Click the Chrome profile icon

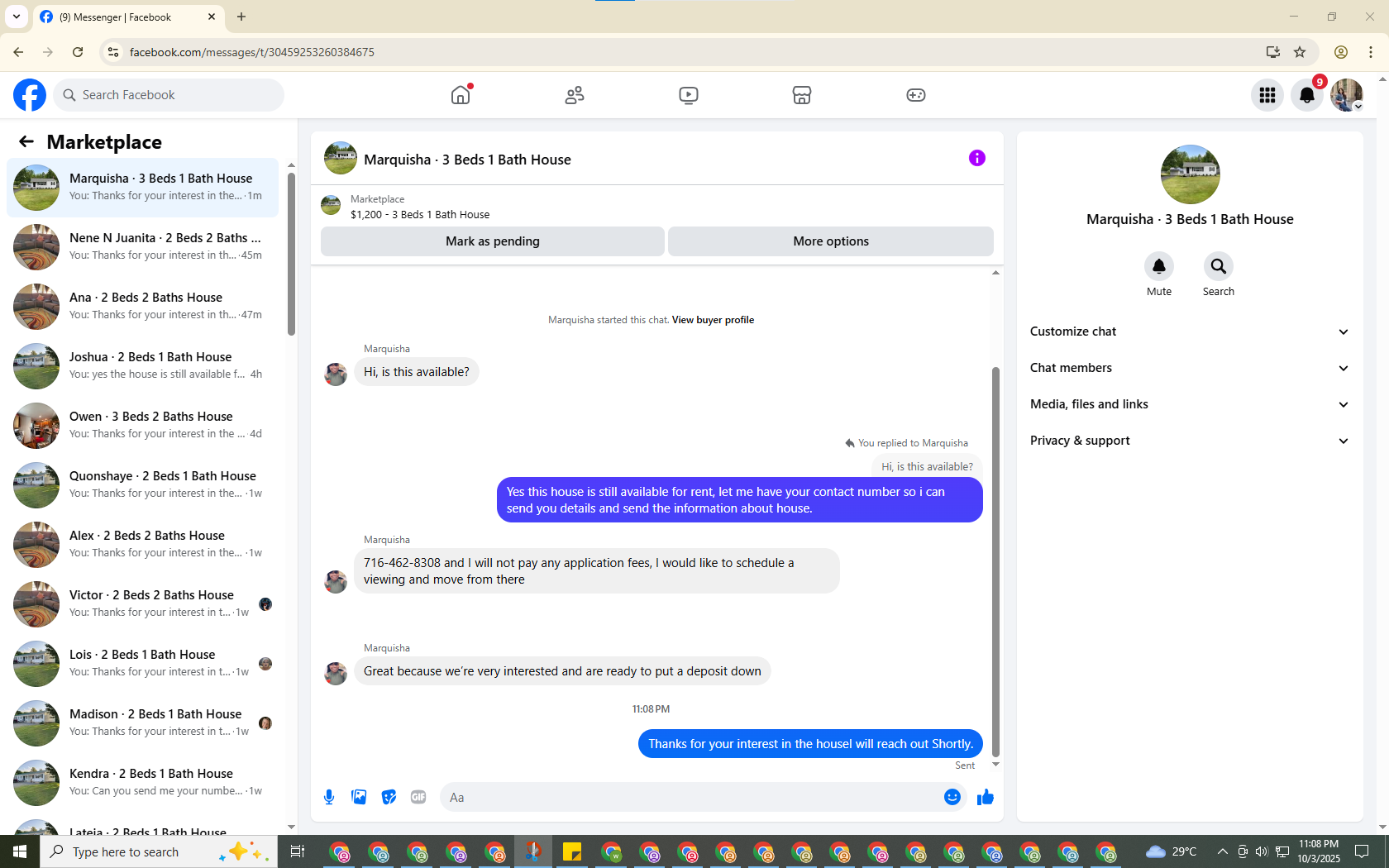[x=1341, y=52]
